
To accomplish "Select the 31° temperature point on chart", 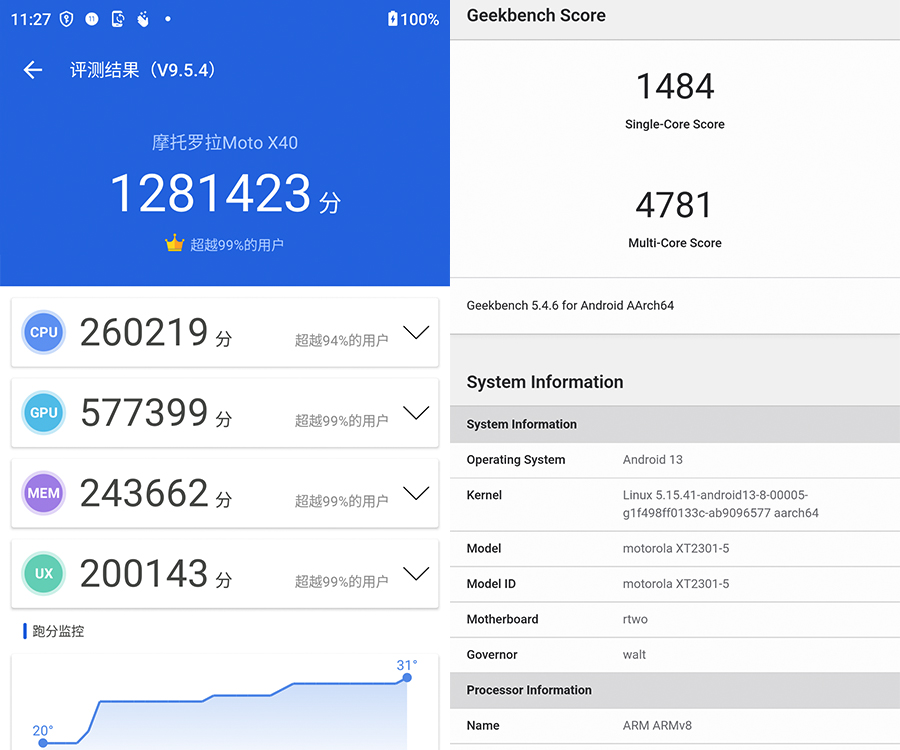I will point(407,678).
